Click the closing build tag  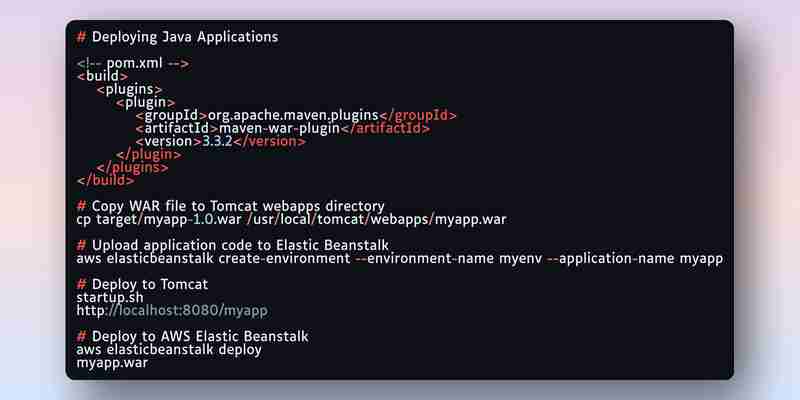(106, 181)
